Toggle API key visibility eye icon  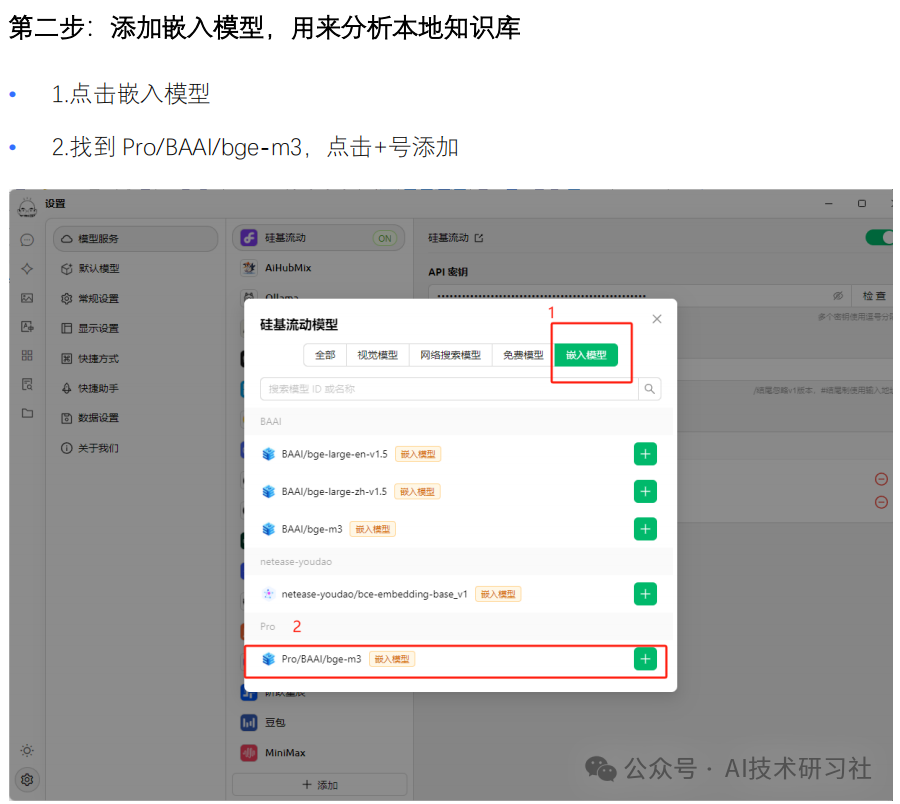tap(838, 296)
